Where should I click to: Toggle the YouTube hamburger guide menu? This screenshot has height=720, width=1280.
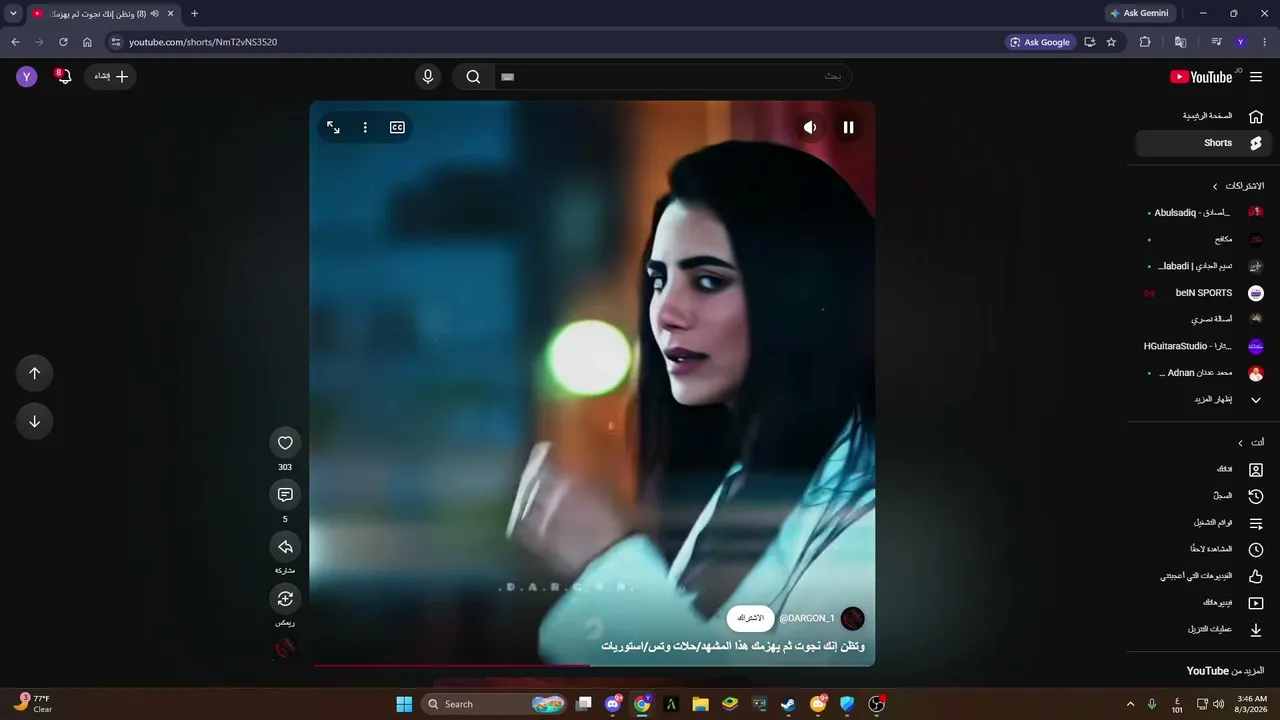(x=1256, y=77)
